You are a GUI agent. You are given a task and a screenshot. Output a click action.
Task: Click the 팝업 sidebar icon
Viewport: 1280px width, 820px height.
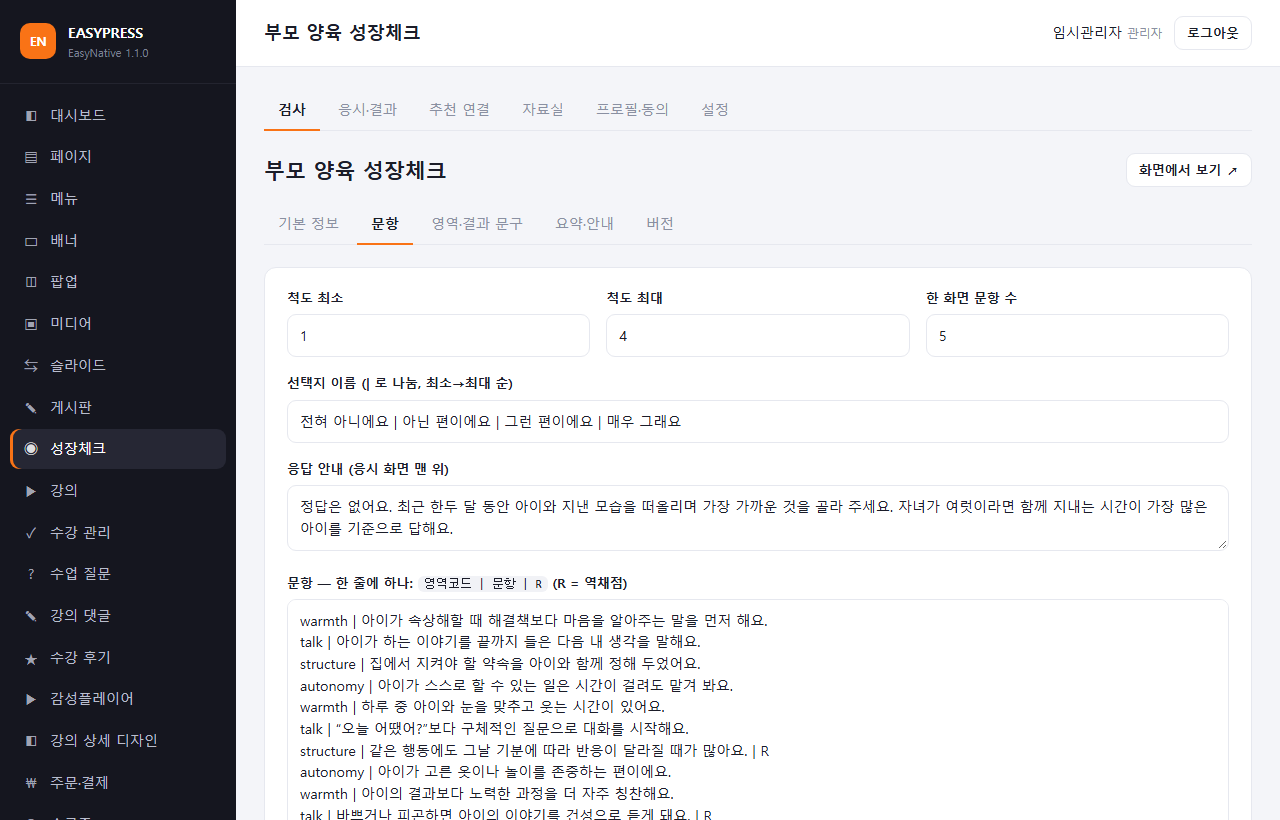pyautogui.click(x=31, y=282)
